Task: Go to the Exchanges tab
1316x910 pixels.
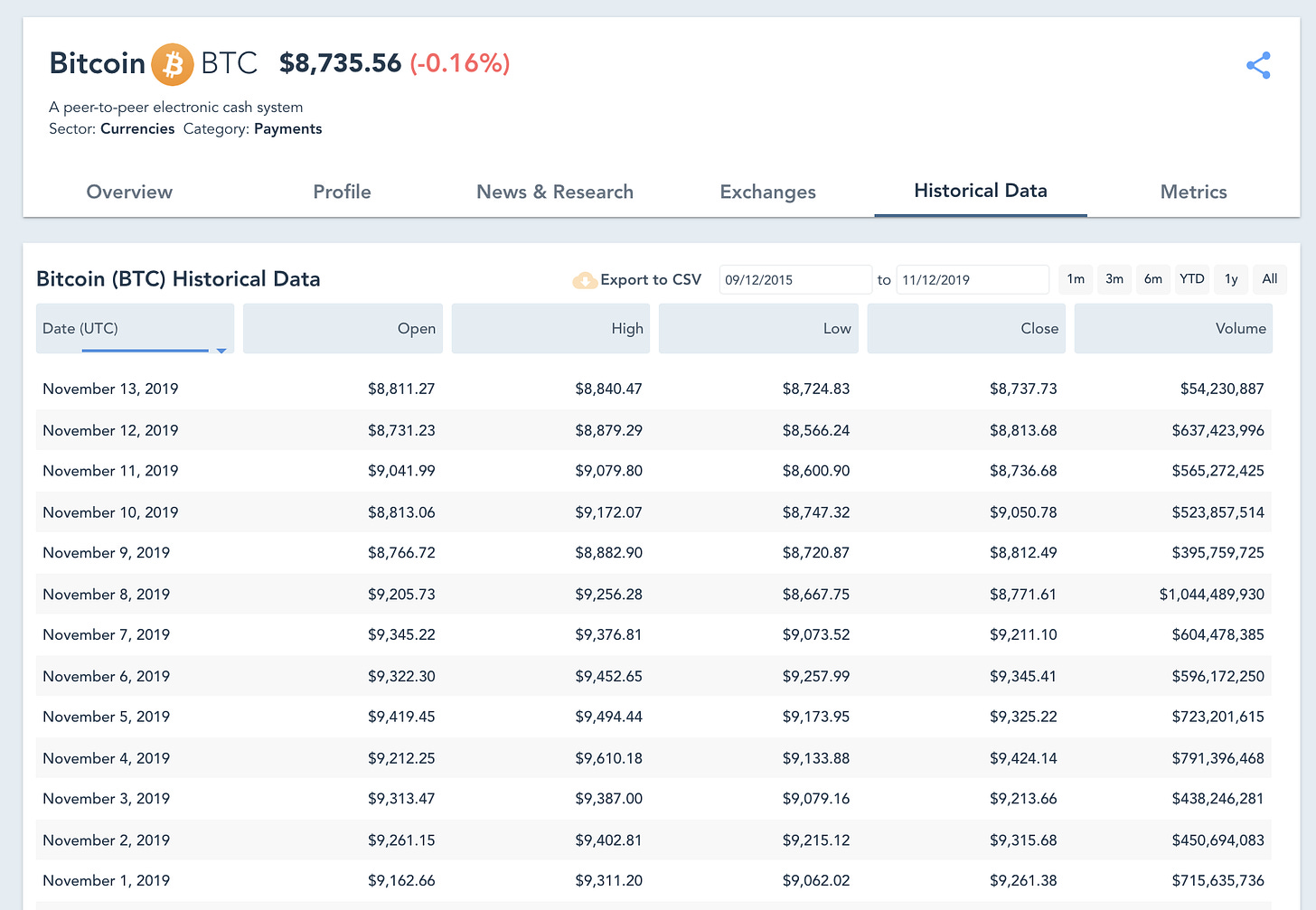Action: pos(767,192)
